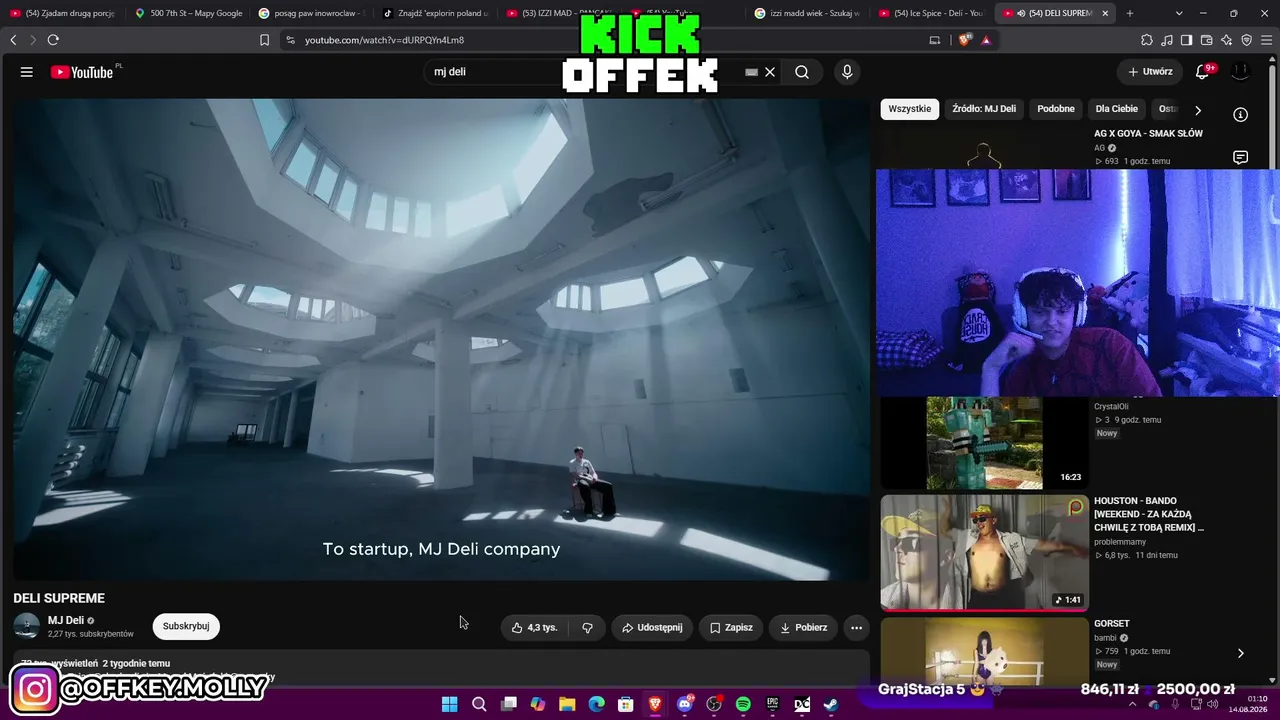The image size is (1280, 720).
Task: Open Steam from the taskbar
Action: click(x=831, y=704)
